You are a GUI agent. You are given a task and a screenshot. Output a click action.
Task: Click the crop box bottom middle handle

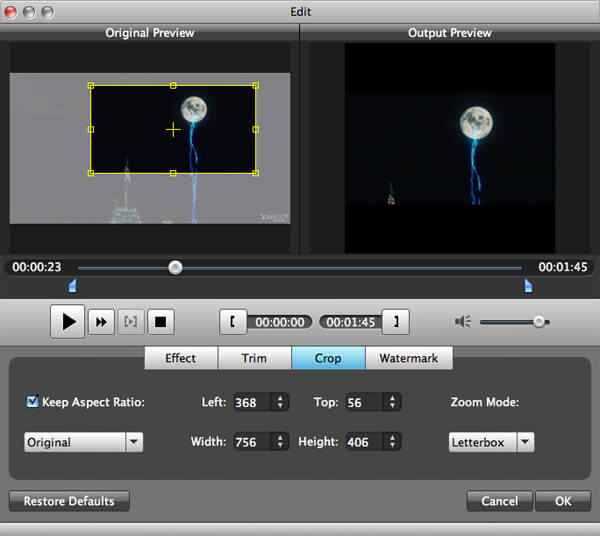pos(173,173)
